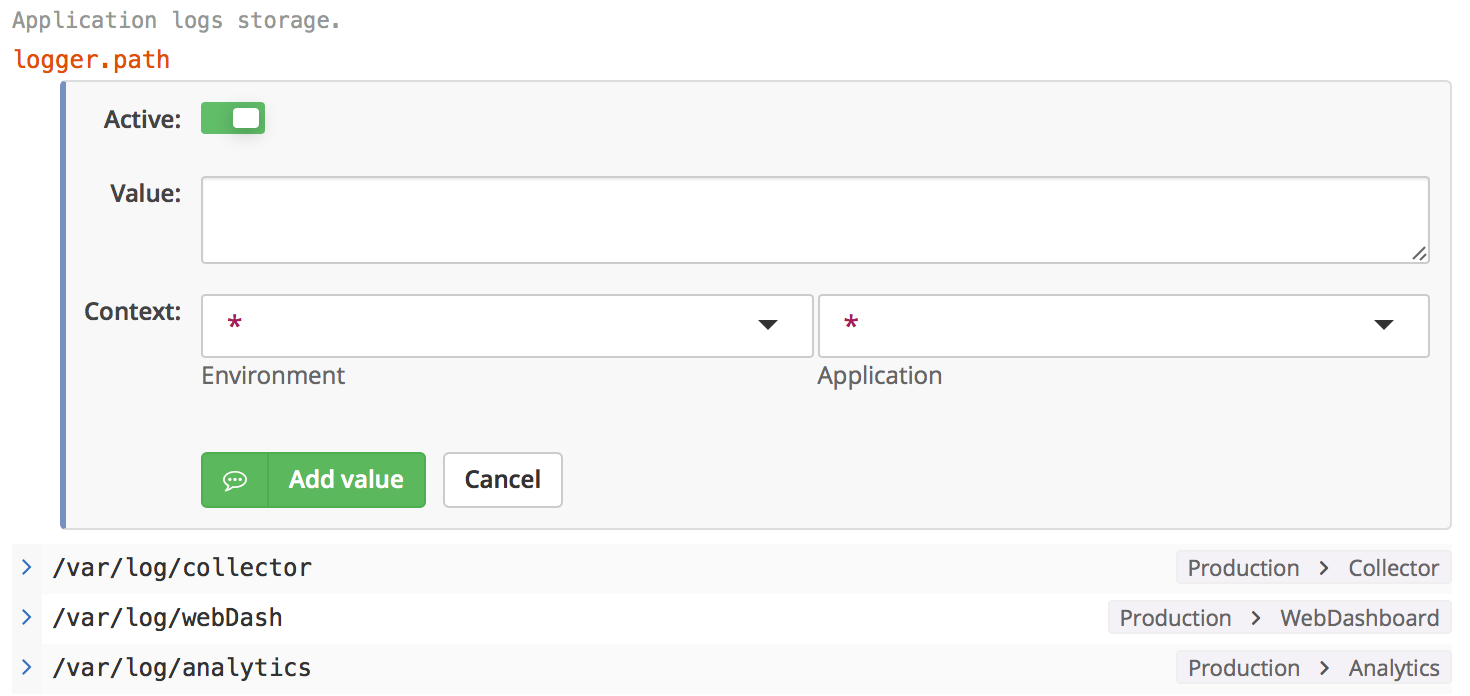Select the Production > Analytics context tag
This screenshot has height=696, width=1470.
tap(1313, 668)
